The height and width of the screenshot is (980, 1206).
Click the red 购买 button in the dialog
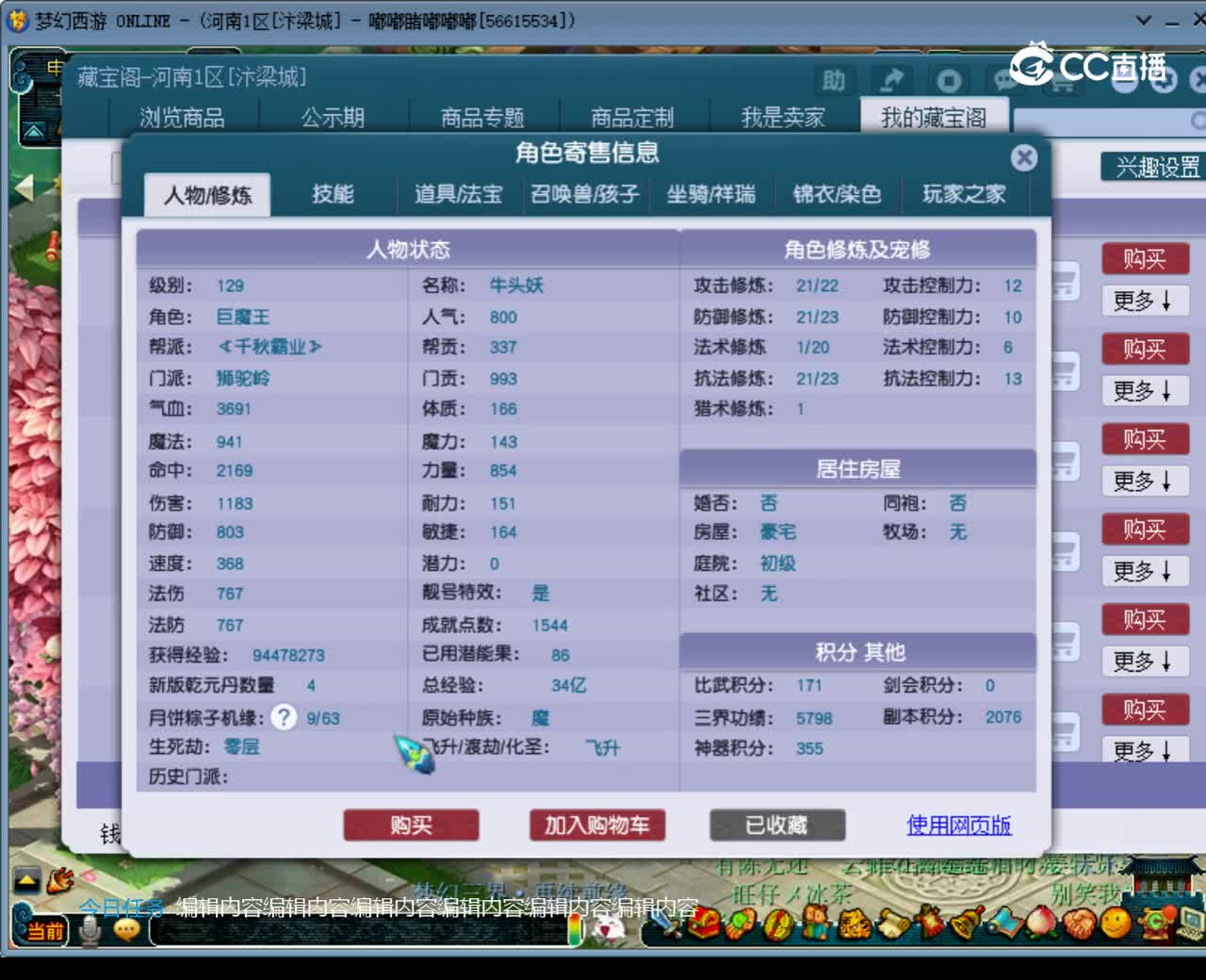[x=412, y=825]
